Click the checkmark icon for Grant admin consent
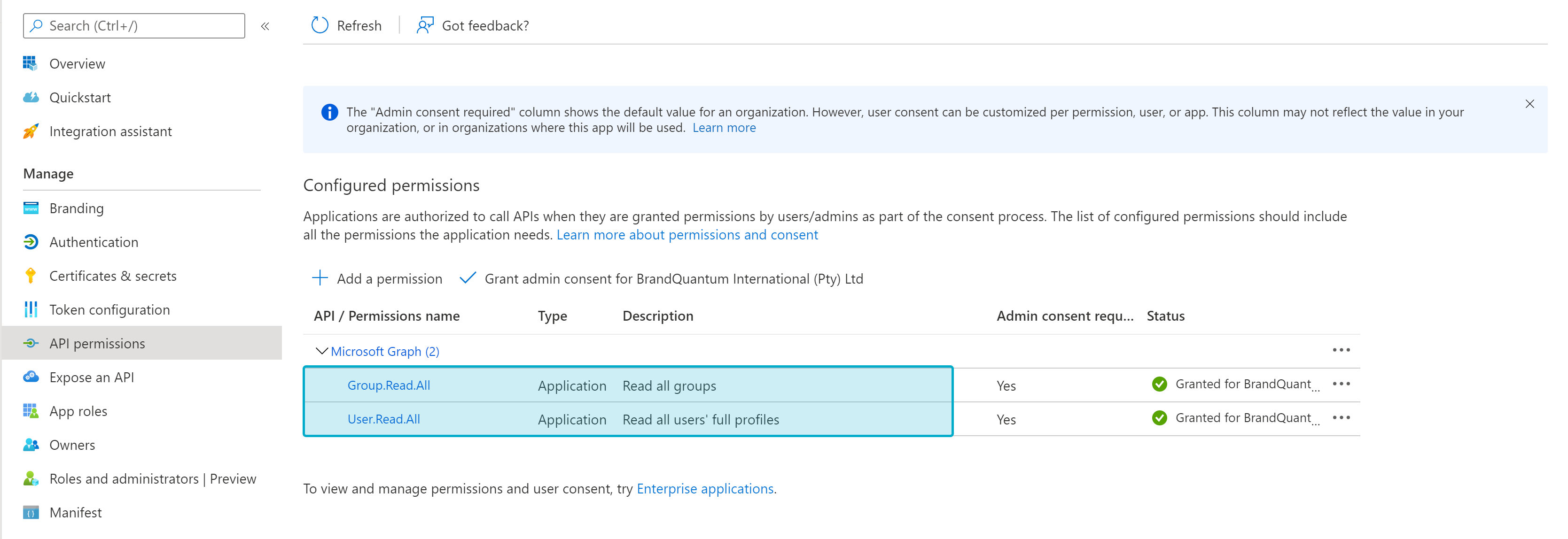The height and width of the screenshot is (539, 1568). coord(468,278)
